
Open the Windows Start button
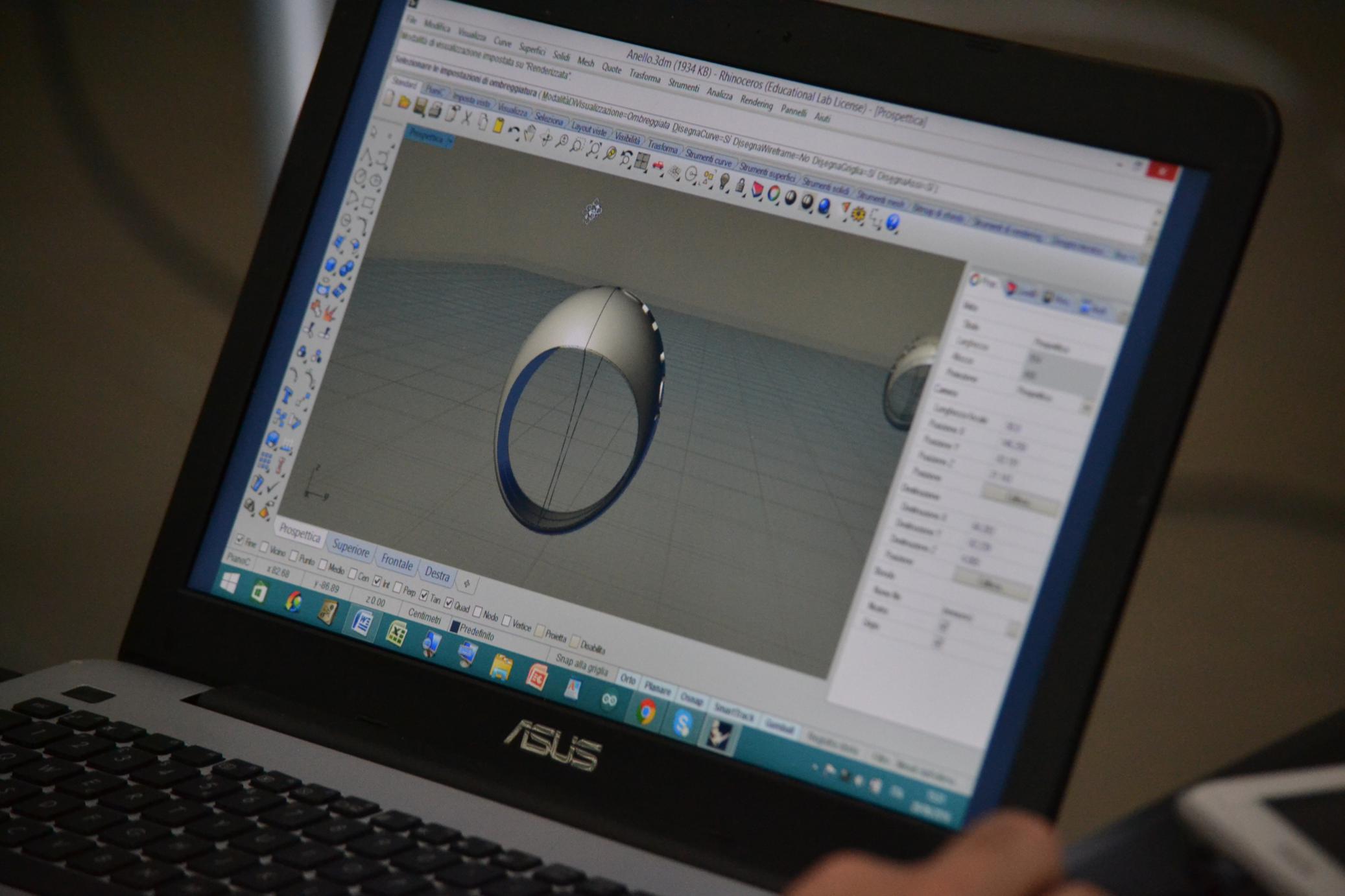point(229,582)
